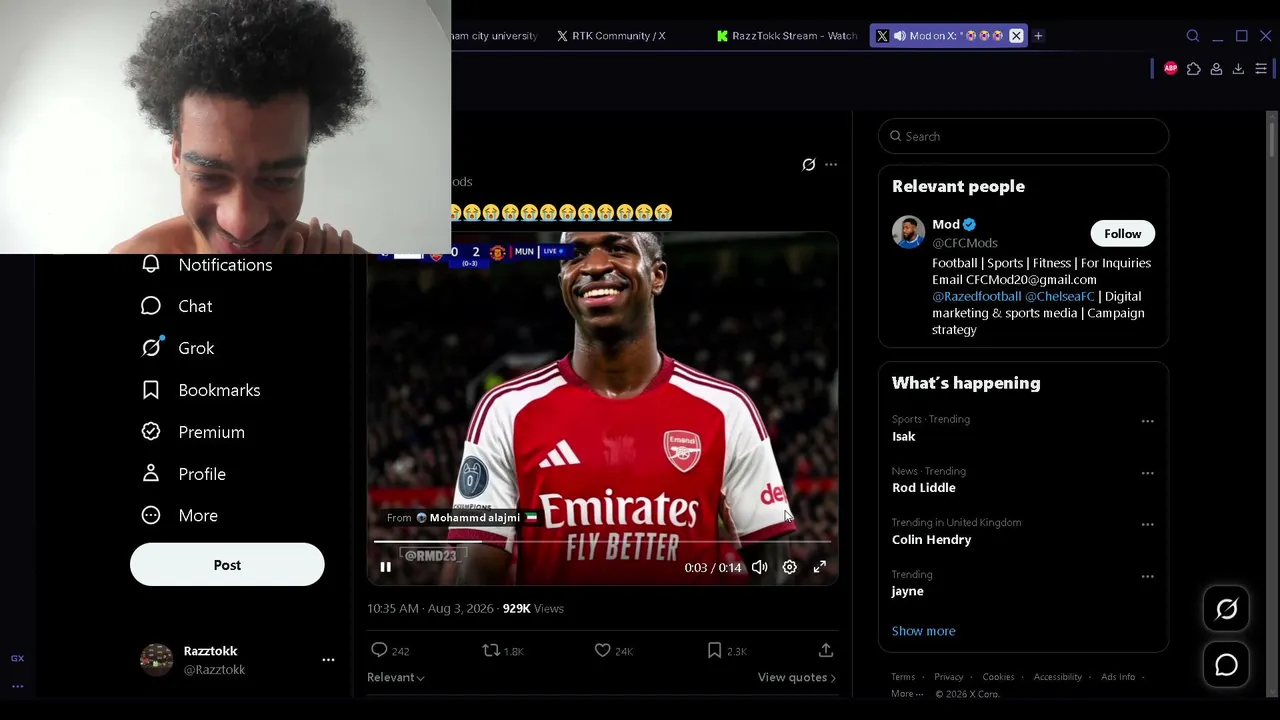Close the Mod on X tab

tap(1016, 36)
